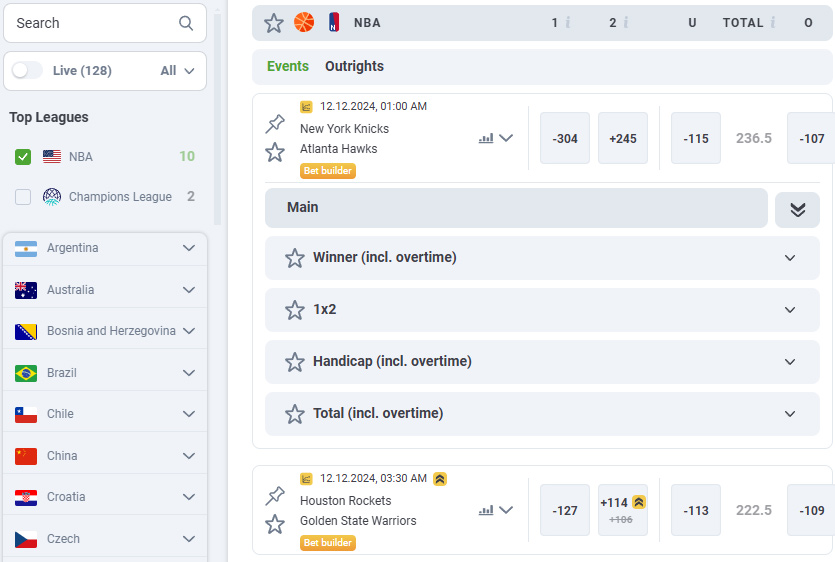
Task: Toggle the Live (128) switch
Action: tap(27, 70)
